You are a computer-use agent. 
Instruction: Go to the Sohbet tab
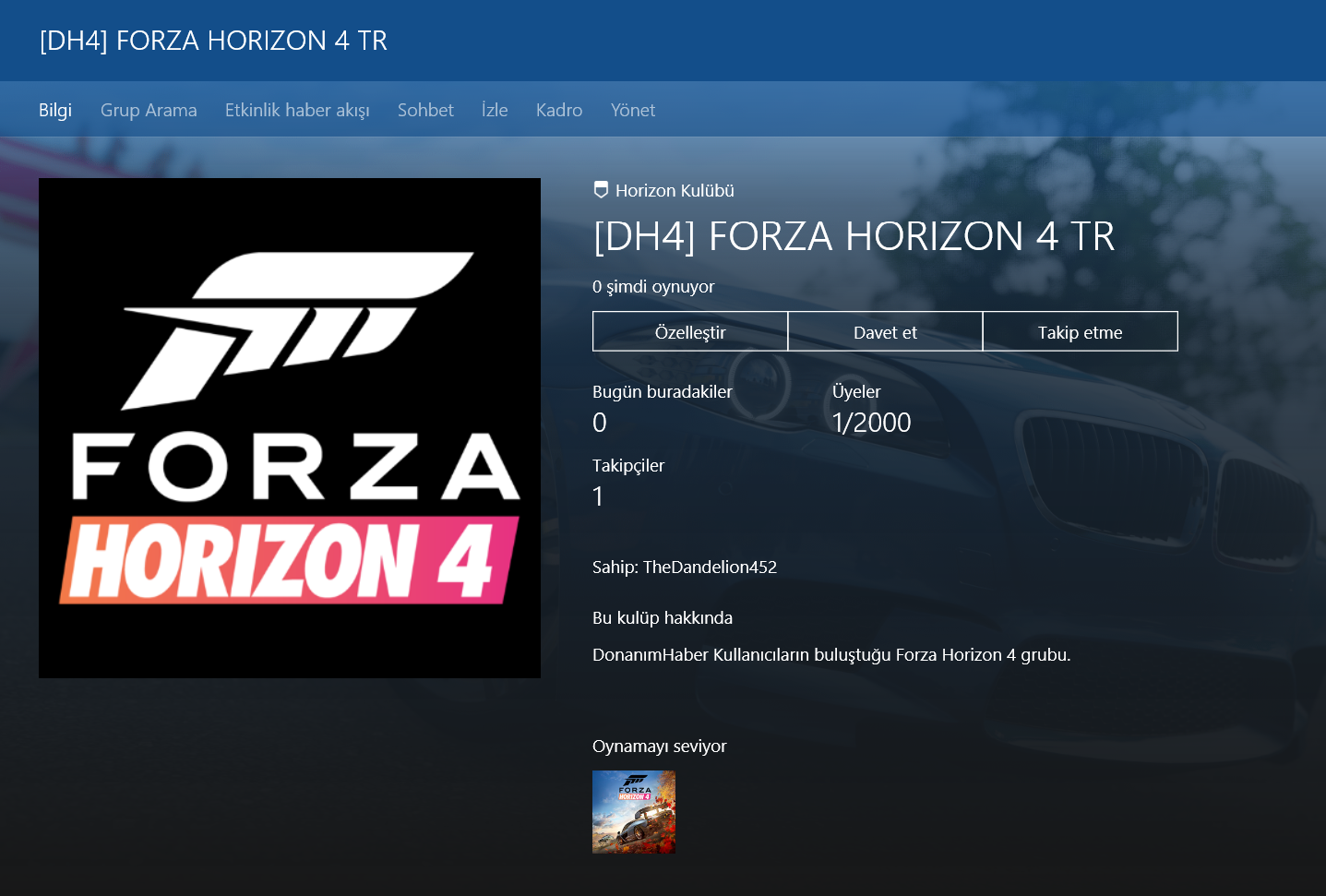point(425,110)
